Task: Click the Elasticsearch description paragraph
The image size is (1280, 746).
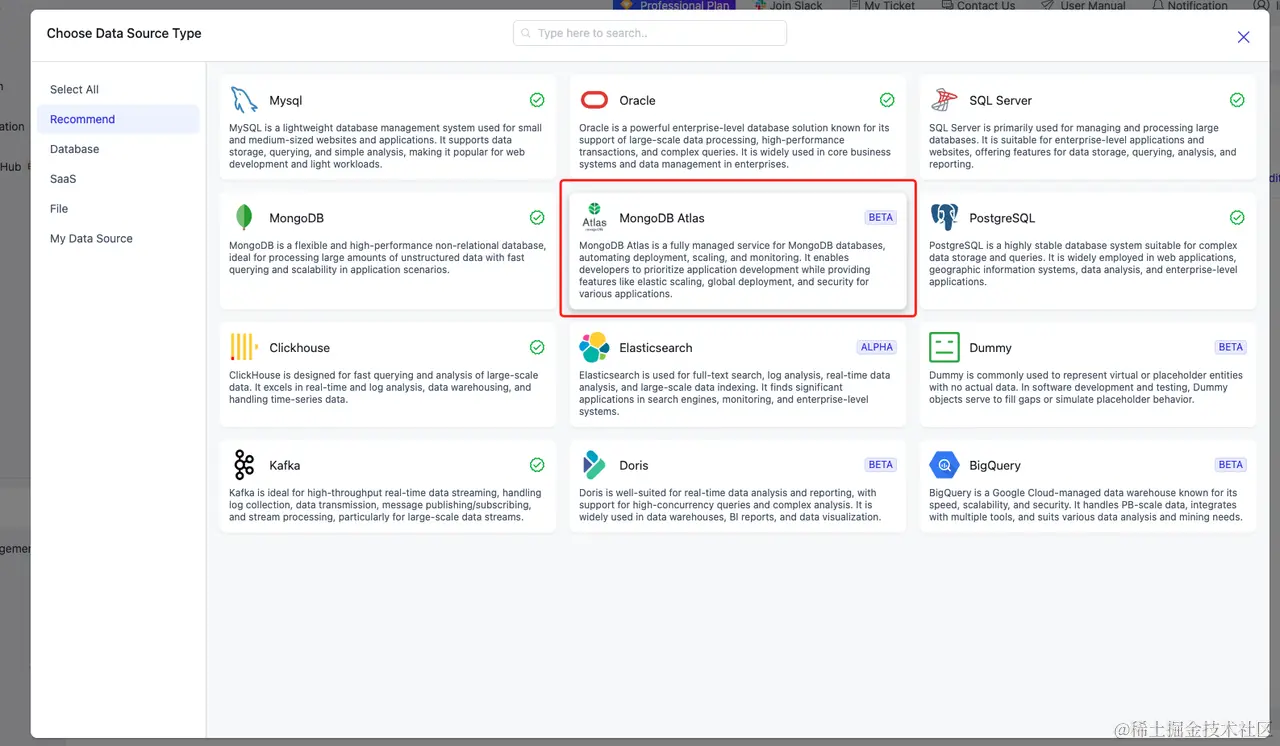Action: (x=736, y=393)
